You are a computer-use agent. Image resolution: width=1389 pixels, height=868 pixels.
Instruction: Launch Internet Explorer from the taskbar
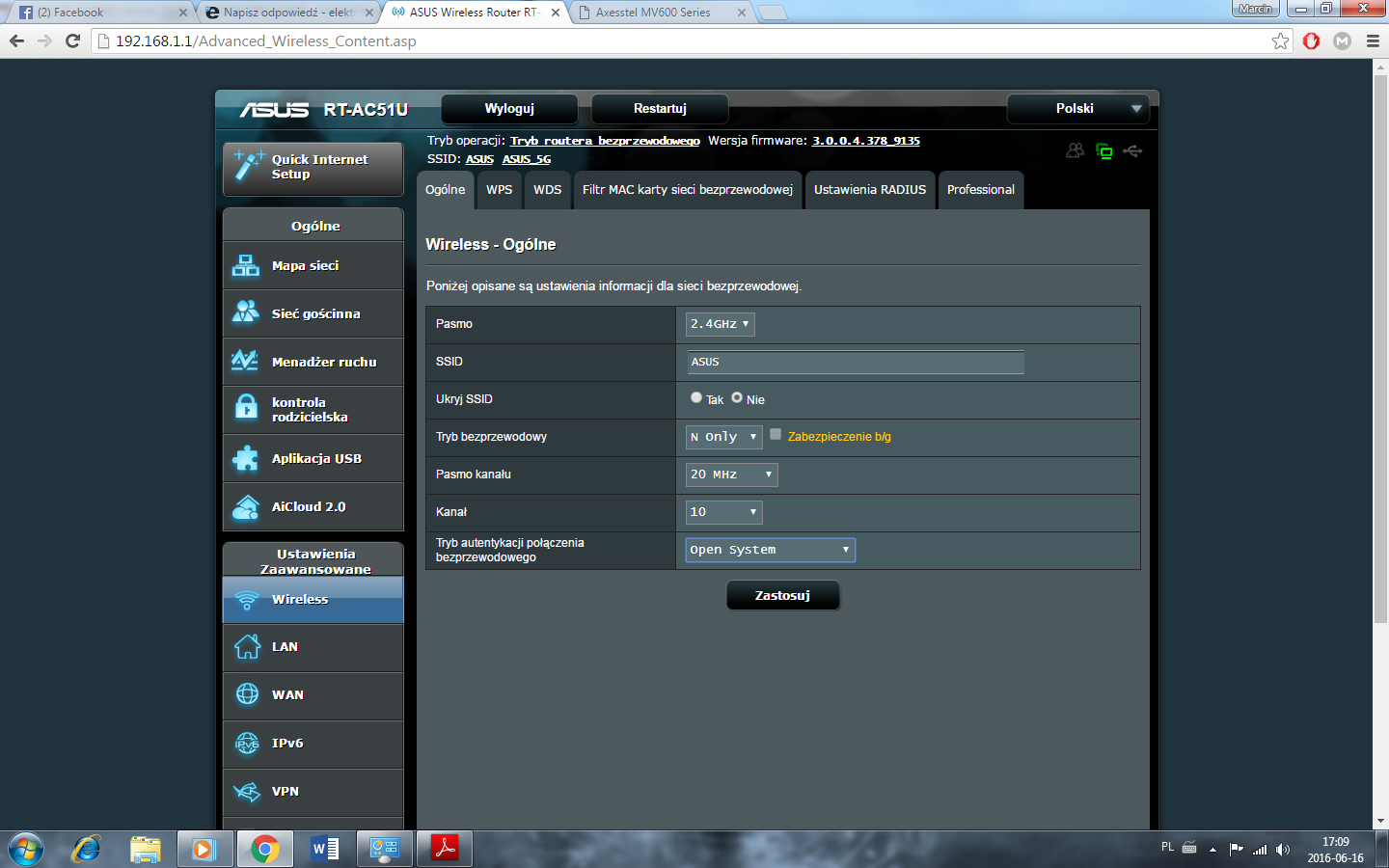[86, 849]
